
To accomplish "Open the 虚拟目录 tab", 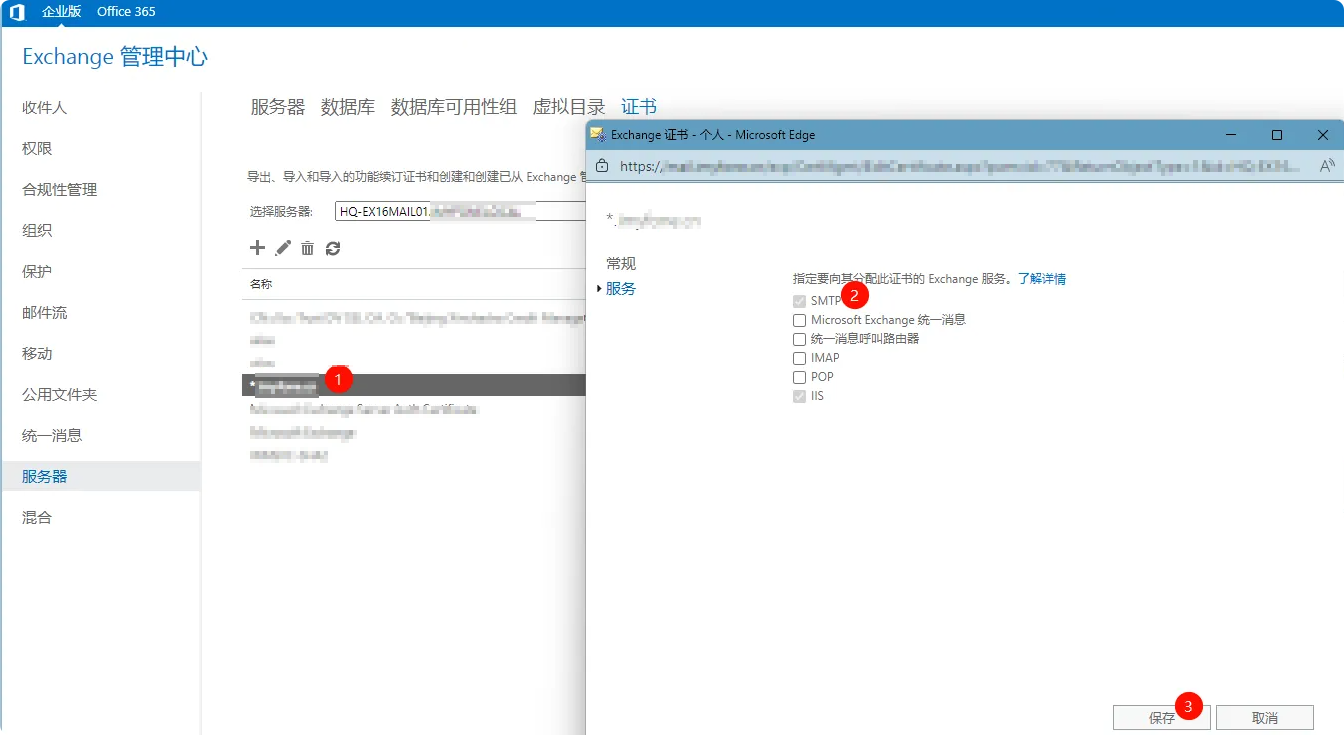I will [569, 107].
